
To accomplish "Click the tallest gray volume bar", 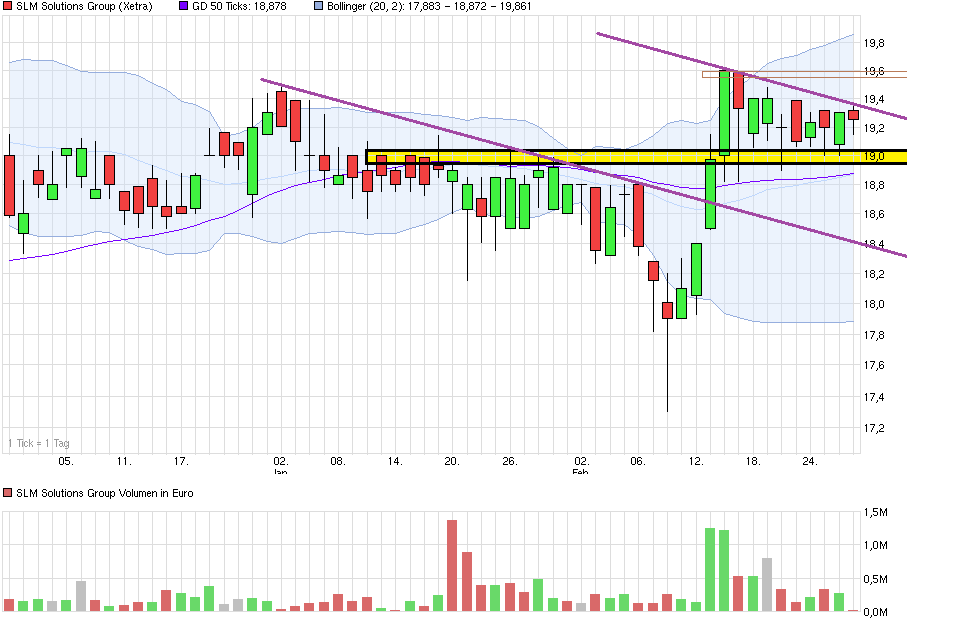I will (x=767, y=584).
